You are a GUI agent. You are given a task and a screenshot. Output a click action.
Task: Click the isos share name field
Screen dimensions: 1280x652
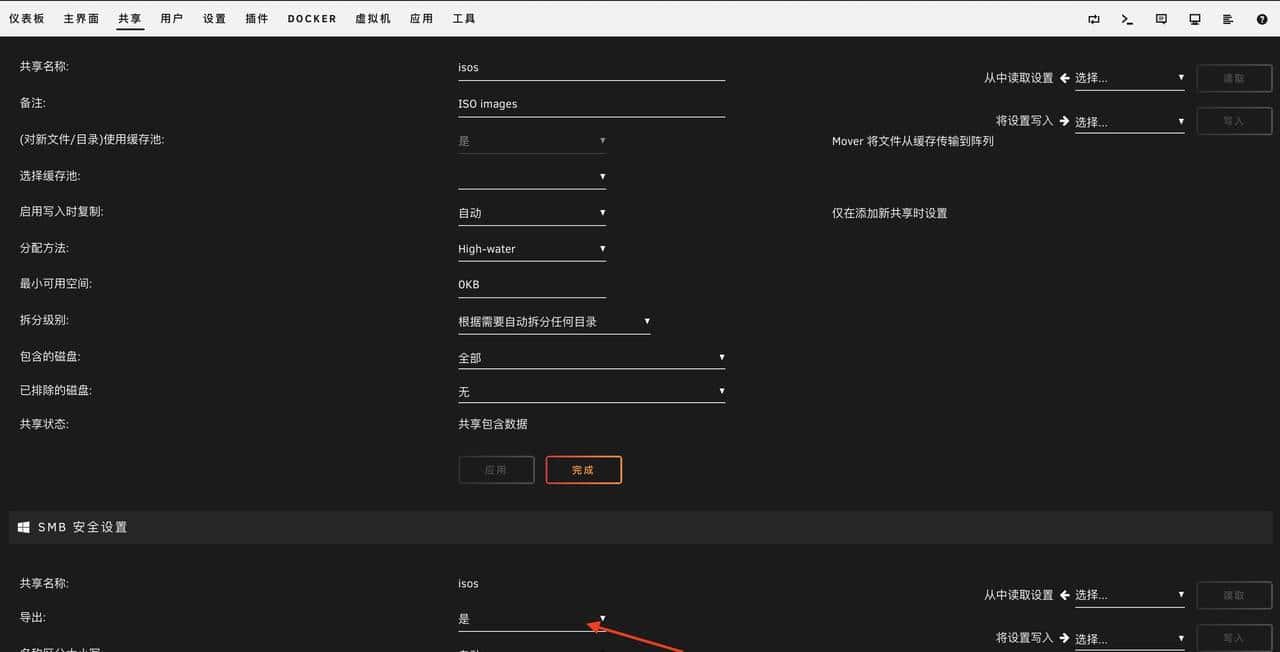pos(590,67)
